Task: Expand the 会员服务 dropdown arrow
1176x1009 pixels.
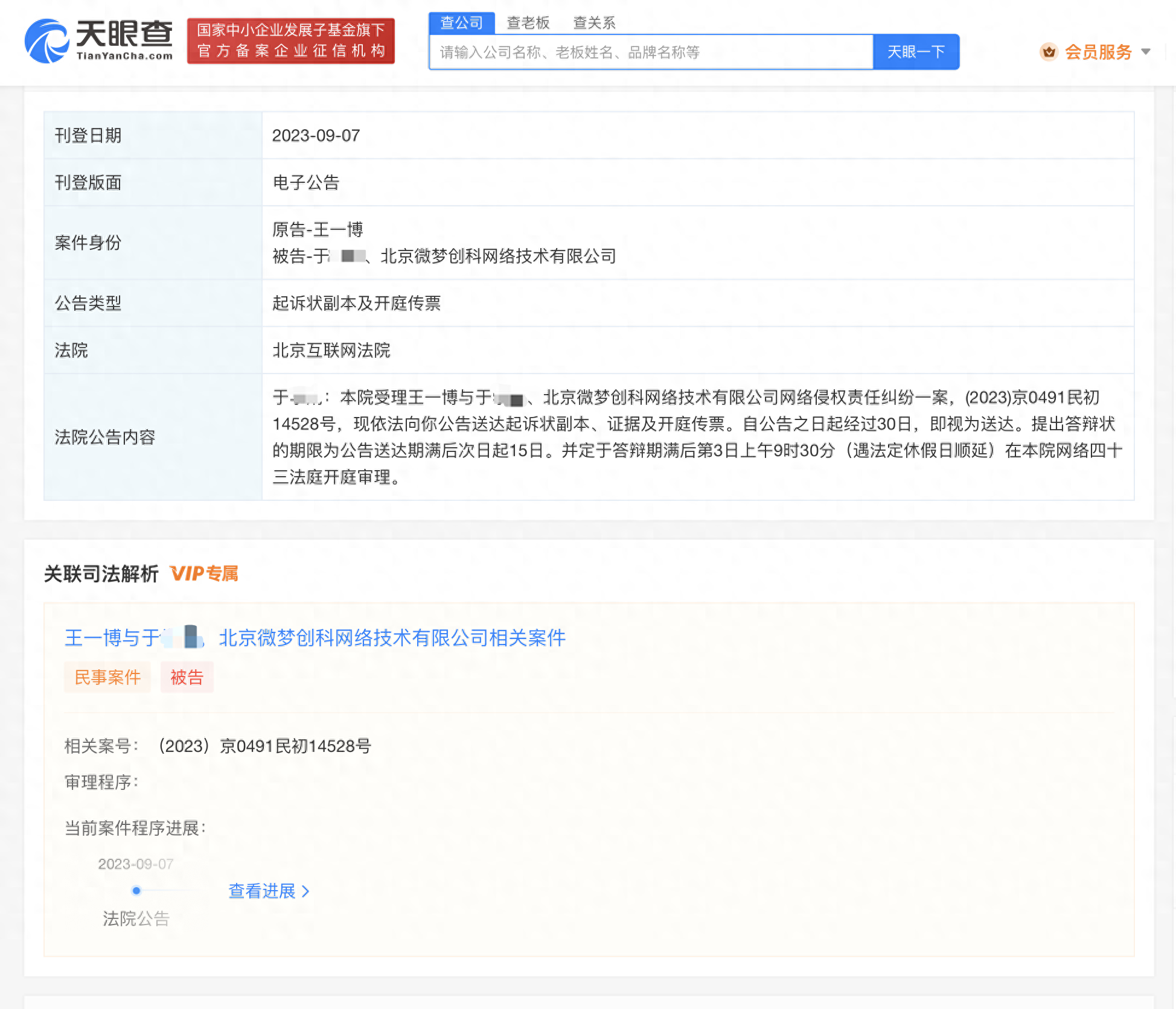Action: point(1145,52)
